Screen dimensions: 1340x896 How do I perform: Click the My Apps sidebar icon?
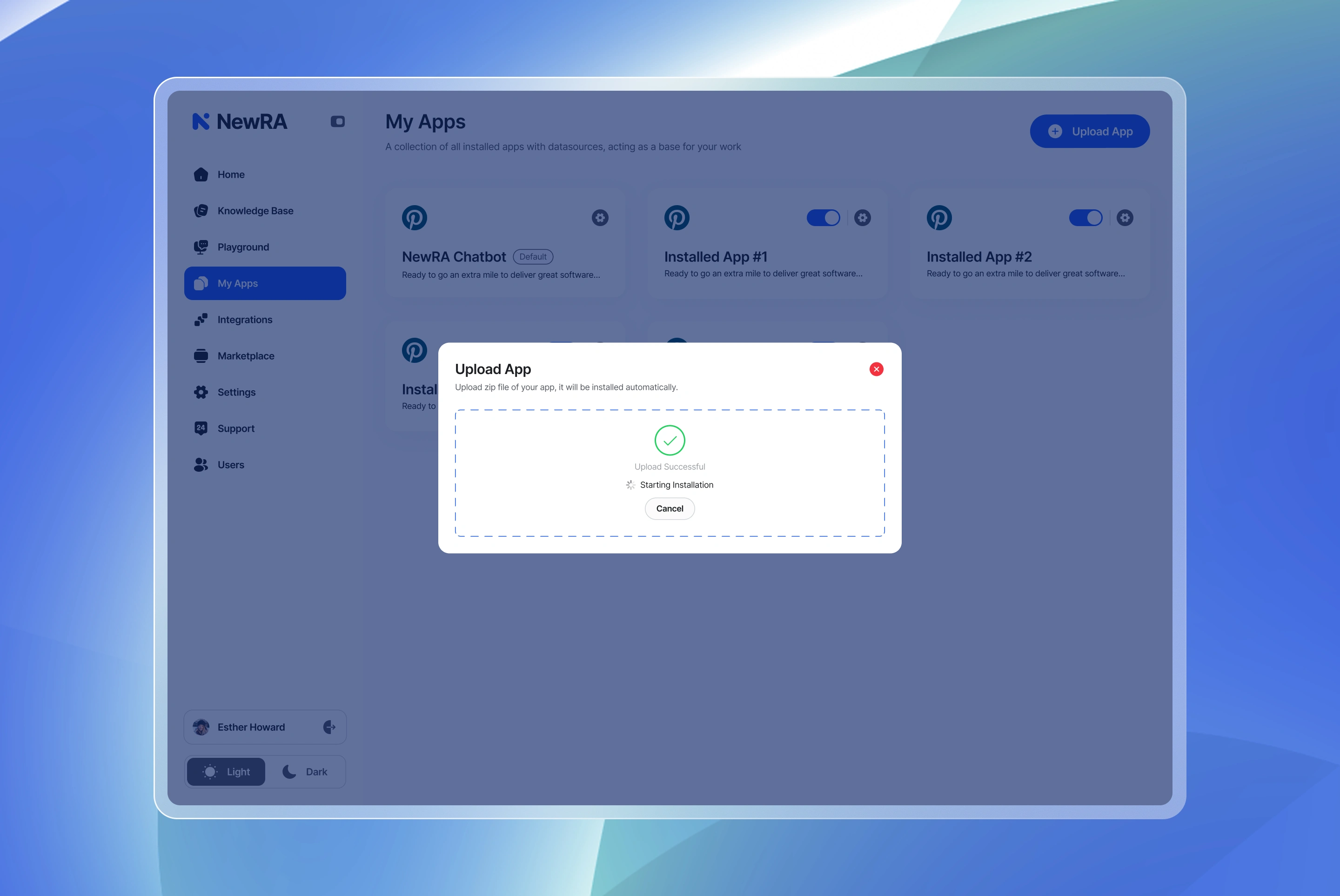[201, 283]
